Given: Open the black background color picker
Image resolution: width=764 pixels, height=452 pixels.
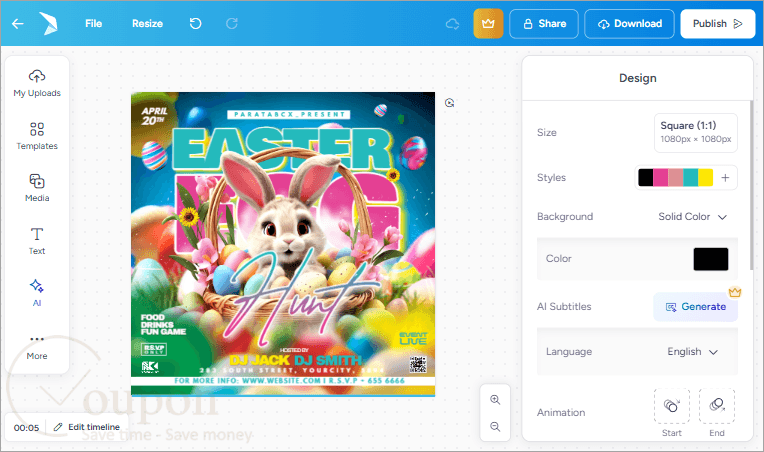Looking at the screenshot, I should (710, 259).
